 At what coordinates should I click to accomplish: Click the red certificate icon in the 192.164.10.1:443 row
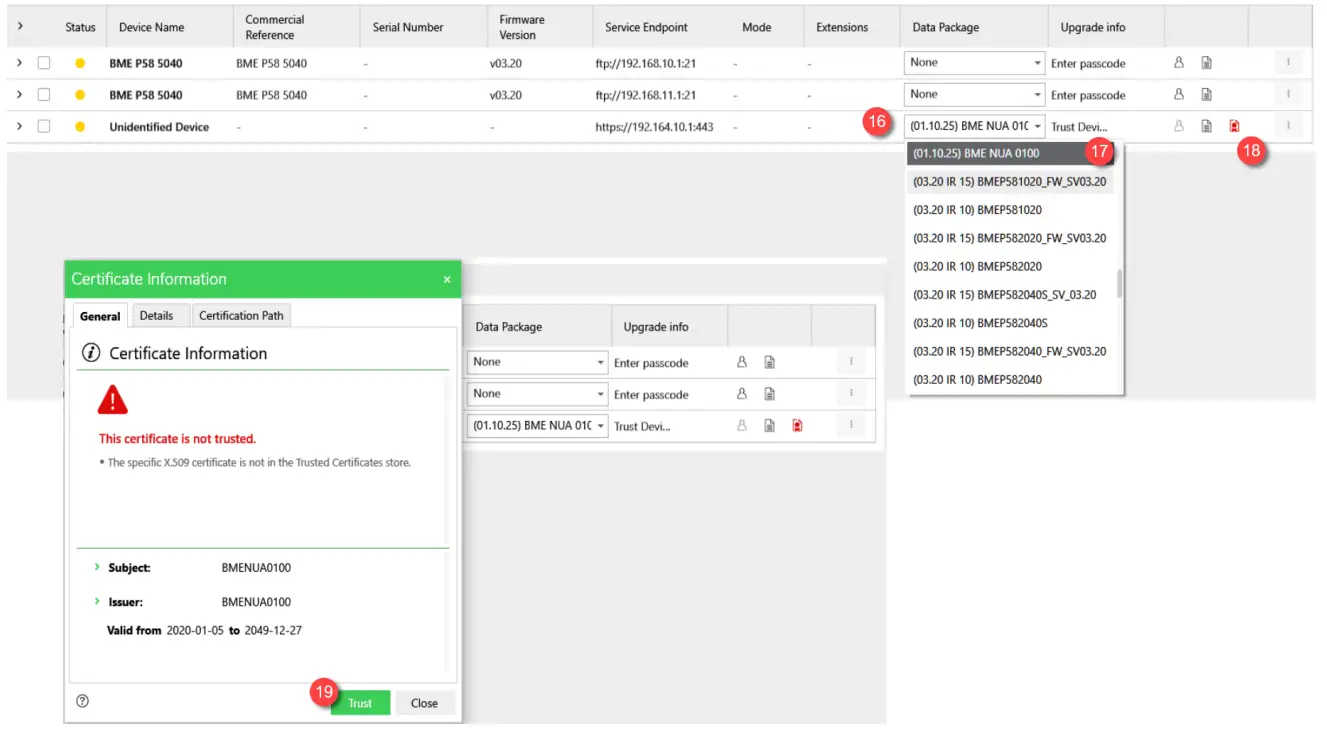1235,127
